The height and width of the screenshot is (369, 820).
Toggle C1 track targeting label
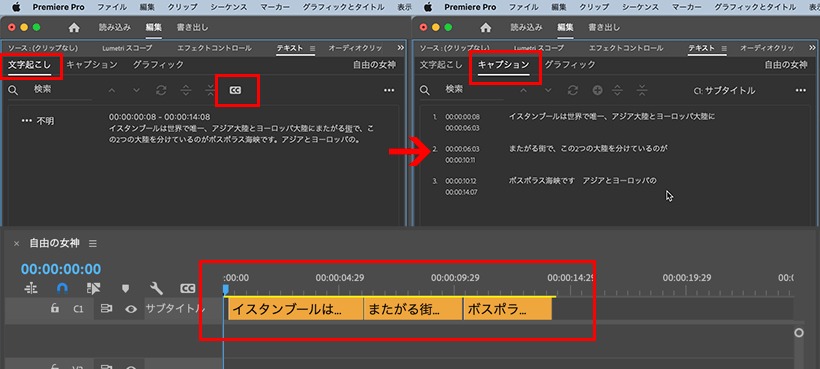pos(78,309)
